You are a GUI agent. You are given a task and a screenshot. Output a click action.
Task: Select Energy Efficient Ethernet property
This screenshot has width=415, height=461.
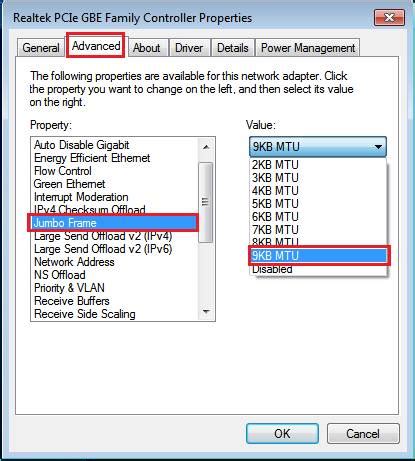[x=115, y=158]
